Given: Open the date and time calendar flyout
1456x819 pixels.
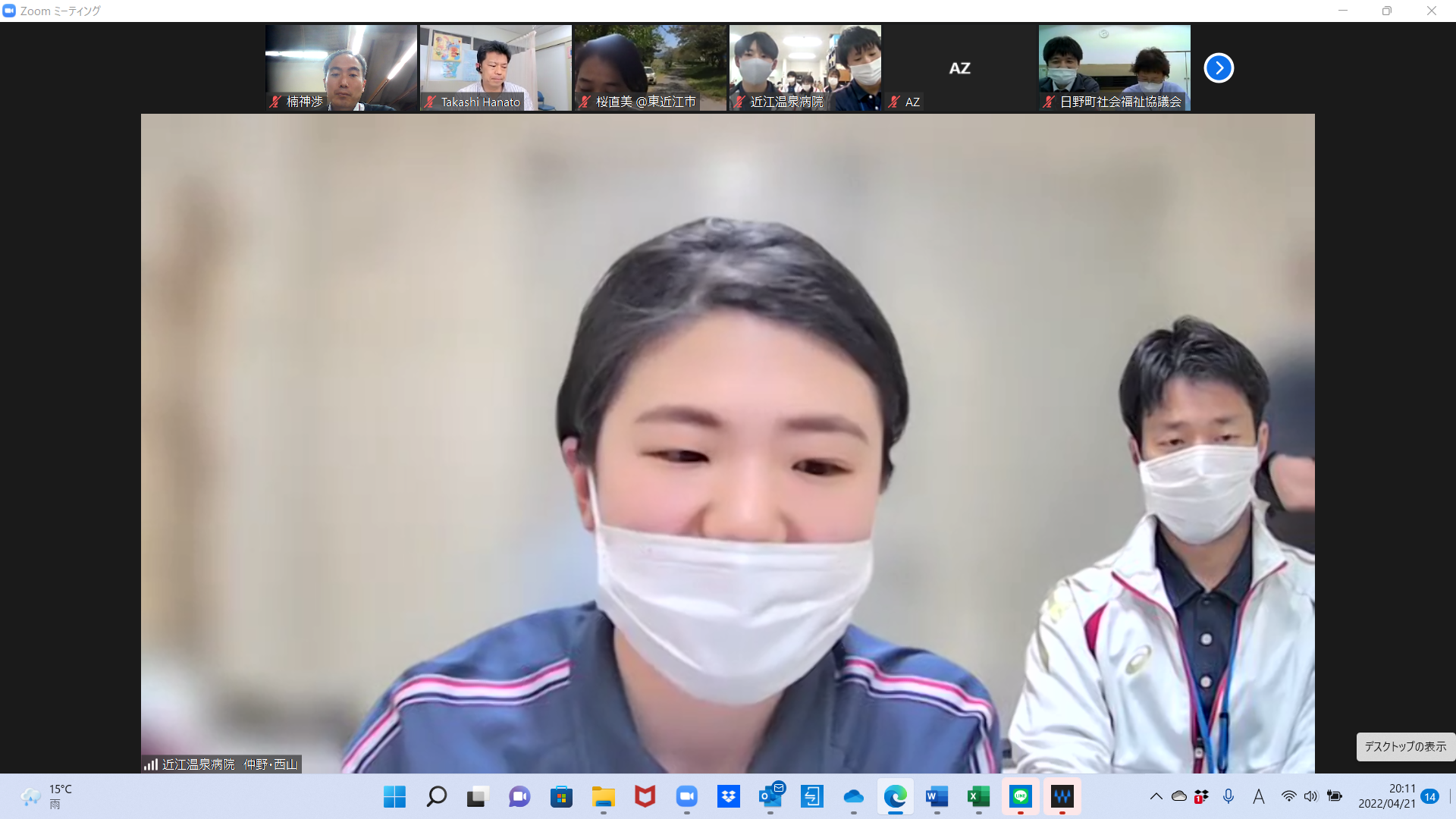Looking at the screenshot, I should 1386,796.
